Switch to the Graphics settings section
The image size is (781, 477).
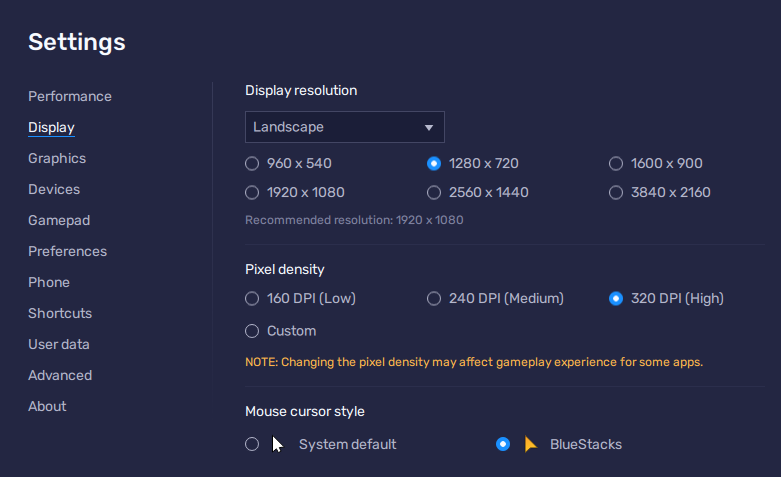tap(57, 158)
